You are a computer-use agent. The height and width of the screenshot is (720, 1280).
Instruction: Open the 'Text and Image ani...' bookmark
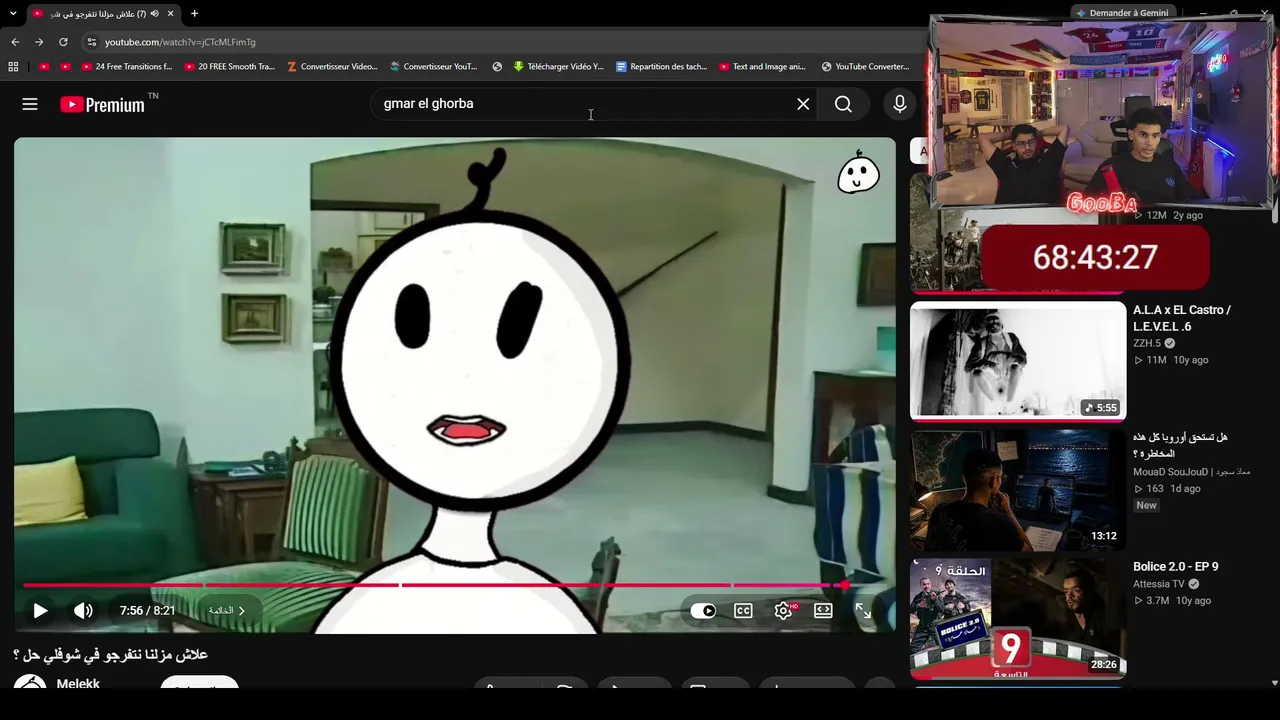[x=762, y=67]
